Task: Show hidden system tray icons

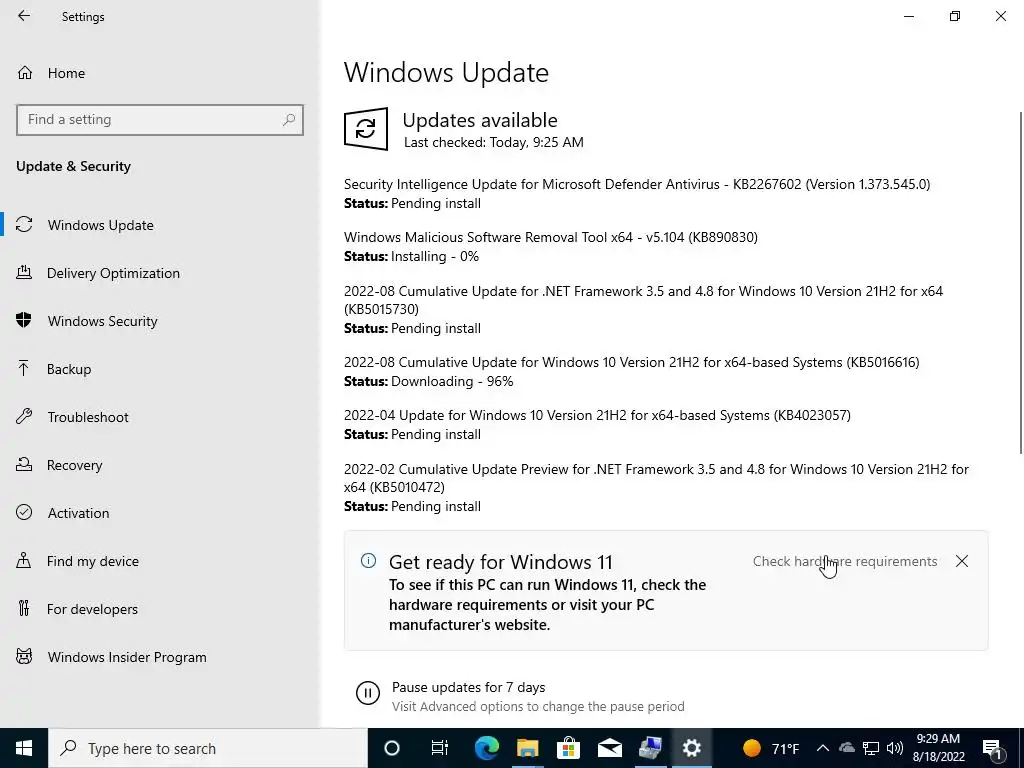Action: tap(823, 748)
